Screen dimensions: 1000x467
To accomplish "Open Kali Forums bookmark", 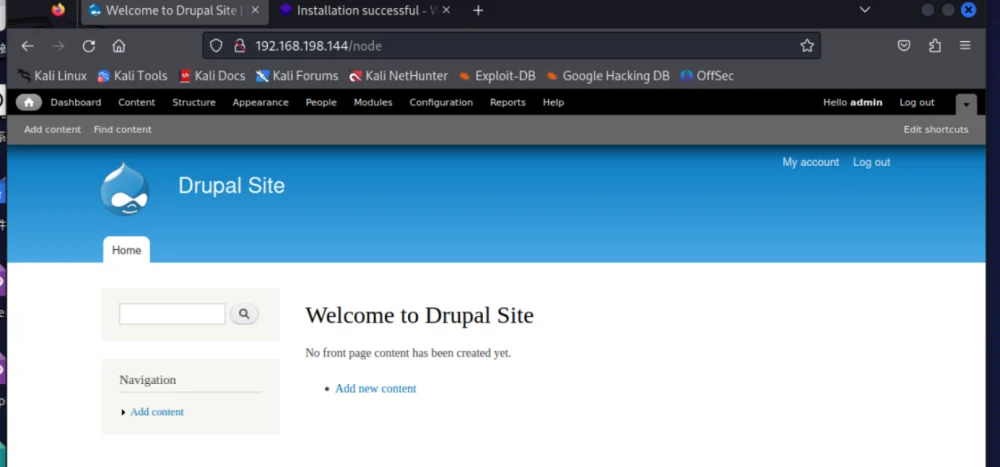I will tap(297, 76).
